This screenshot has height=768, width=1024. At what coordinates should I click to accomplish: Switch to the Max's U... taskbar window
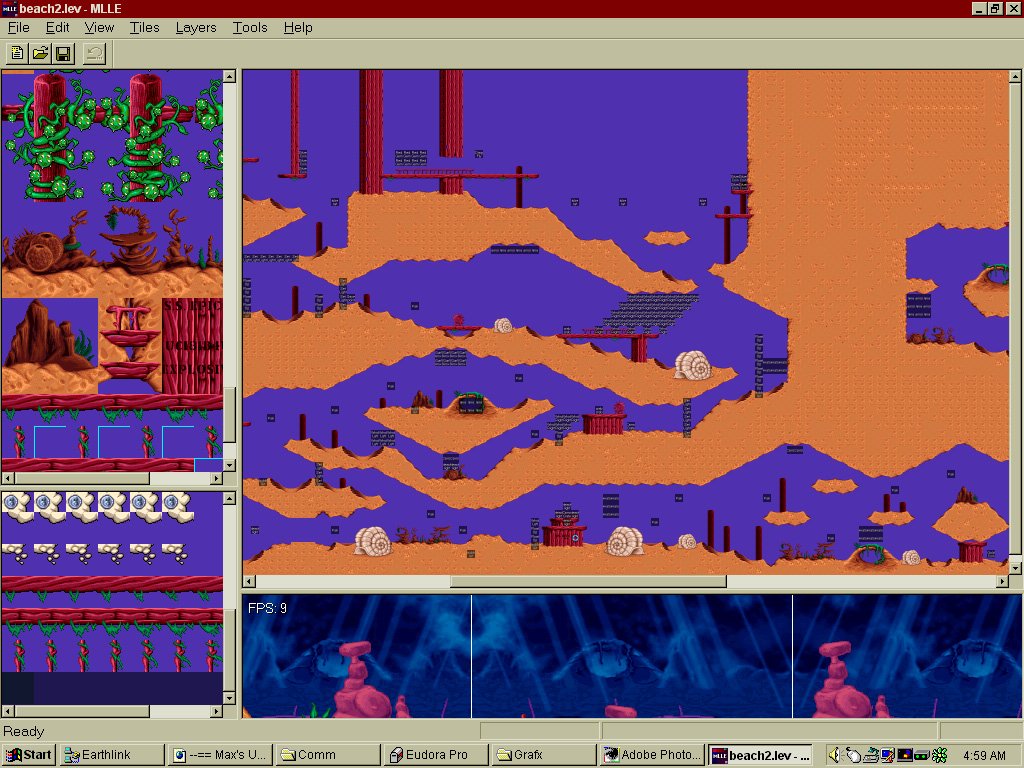220,755
